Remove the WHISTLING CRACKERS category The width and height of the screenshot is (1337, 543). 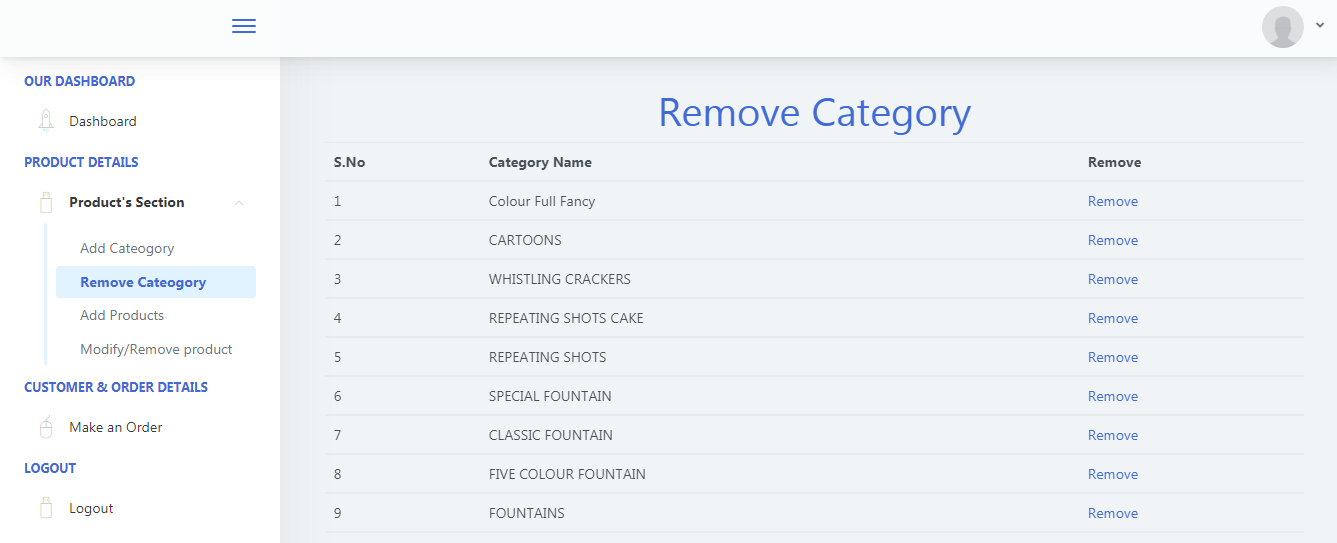[x=1112, y=279]
